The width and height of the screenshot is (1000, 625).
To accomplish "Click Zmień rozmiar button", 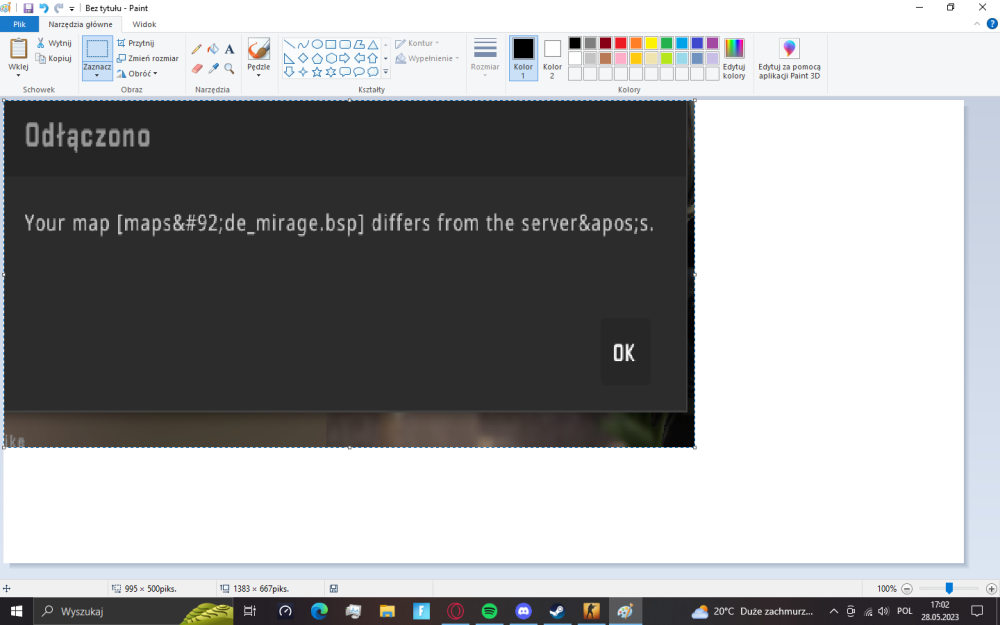I will click(x=147, y=58).
